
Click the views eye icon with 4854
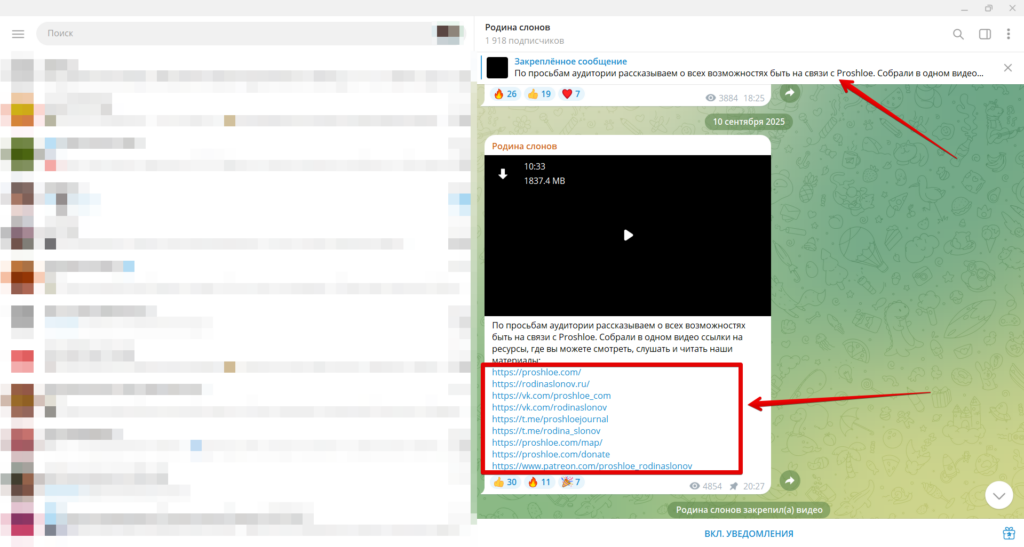tap(694, 486)
